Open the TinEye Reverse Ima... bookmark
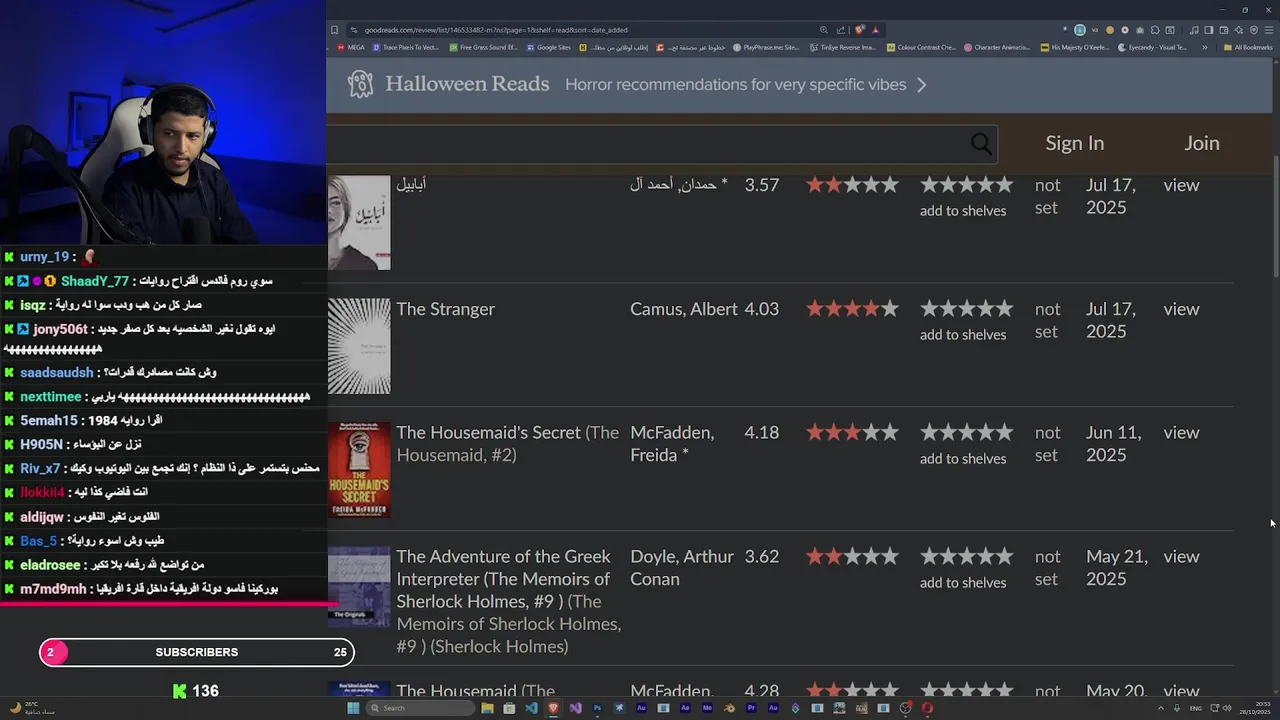Viewport: 1280px width, 720px height. [x=843, y=47]
